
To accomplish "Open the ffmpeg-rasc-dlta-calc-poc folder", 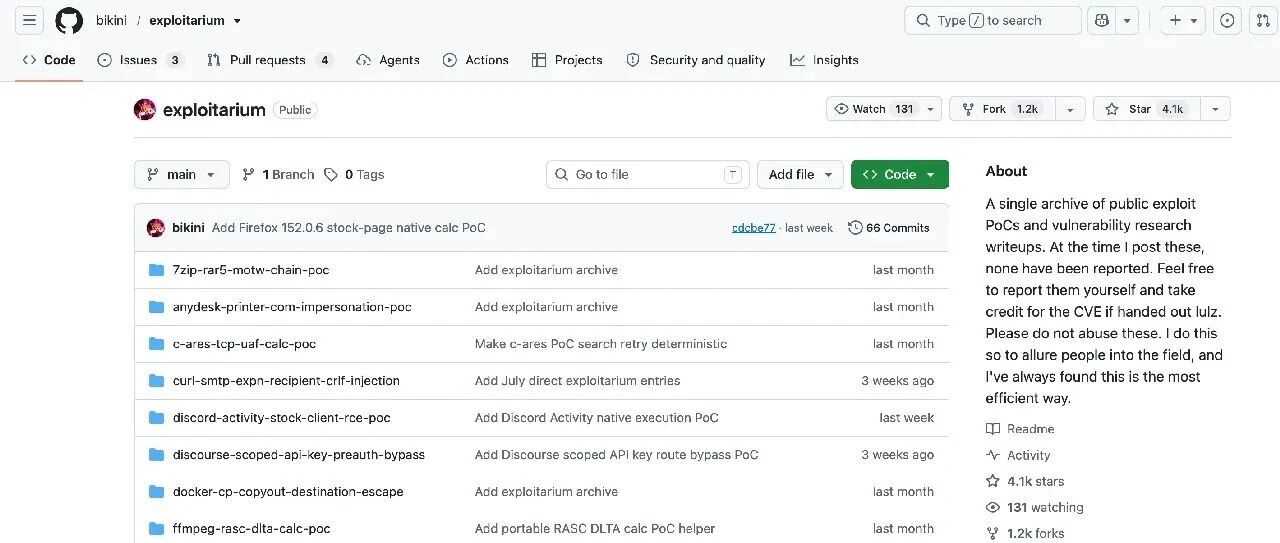I will point(251,529).
